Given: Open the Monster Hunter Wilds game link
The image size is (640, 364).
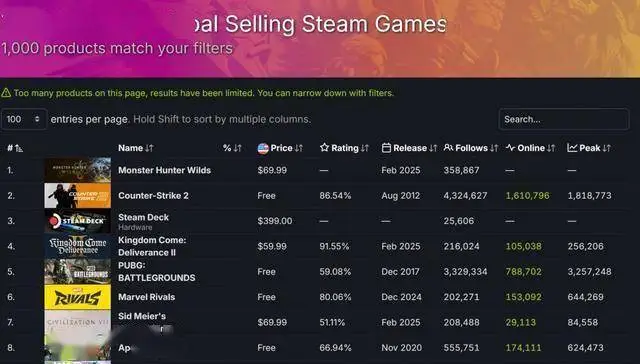Looking at the screenshot, I should tap(164, 170).
